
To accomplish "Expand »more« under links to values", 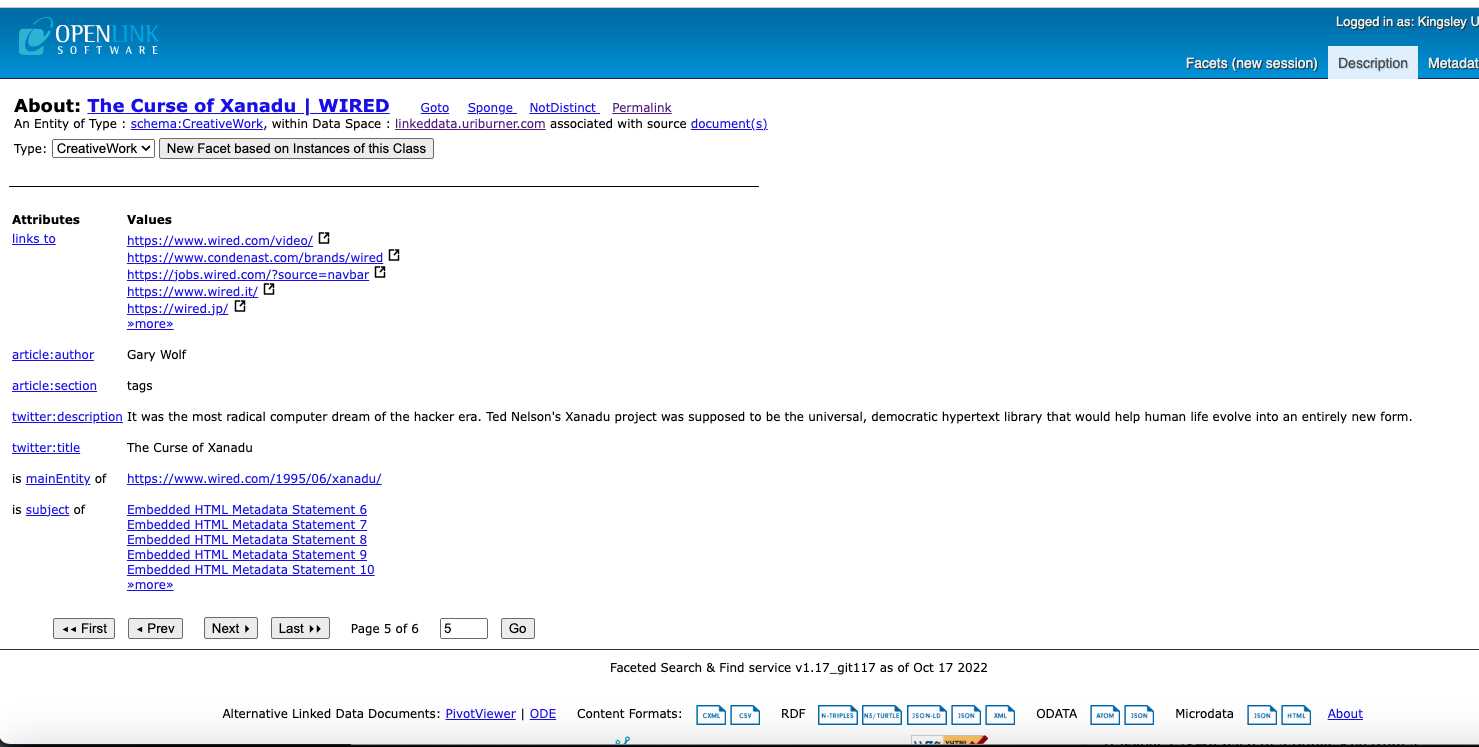I will point(150,324).
